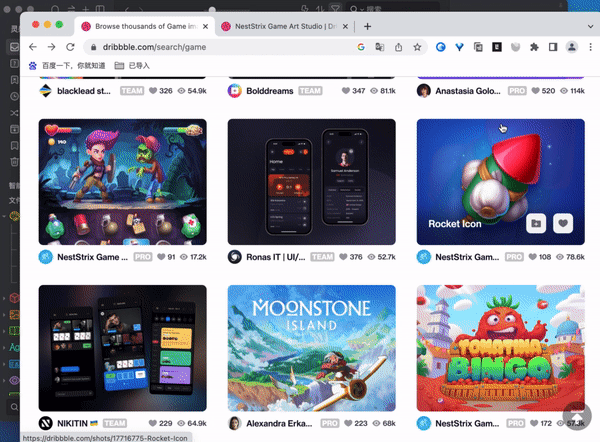Image resolution: width=600 pixels, height=442 pixels.
Task: Open the NestStrix Game profile under the zombie shot
Action: click(92, 257)
